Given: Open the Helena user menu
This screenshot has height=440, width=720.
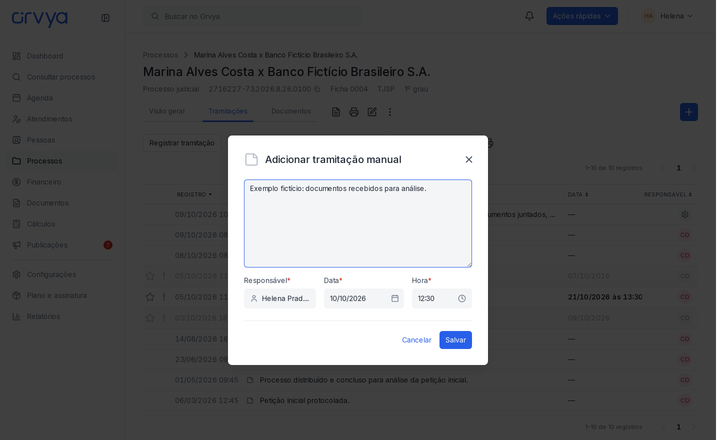Looking at the screenshot, I should click(x=667, y=16).
